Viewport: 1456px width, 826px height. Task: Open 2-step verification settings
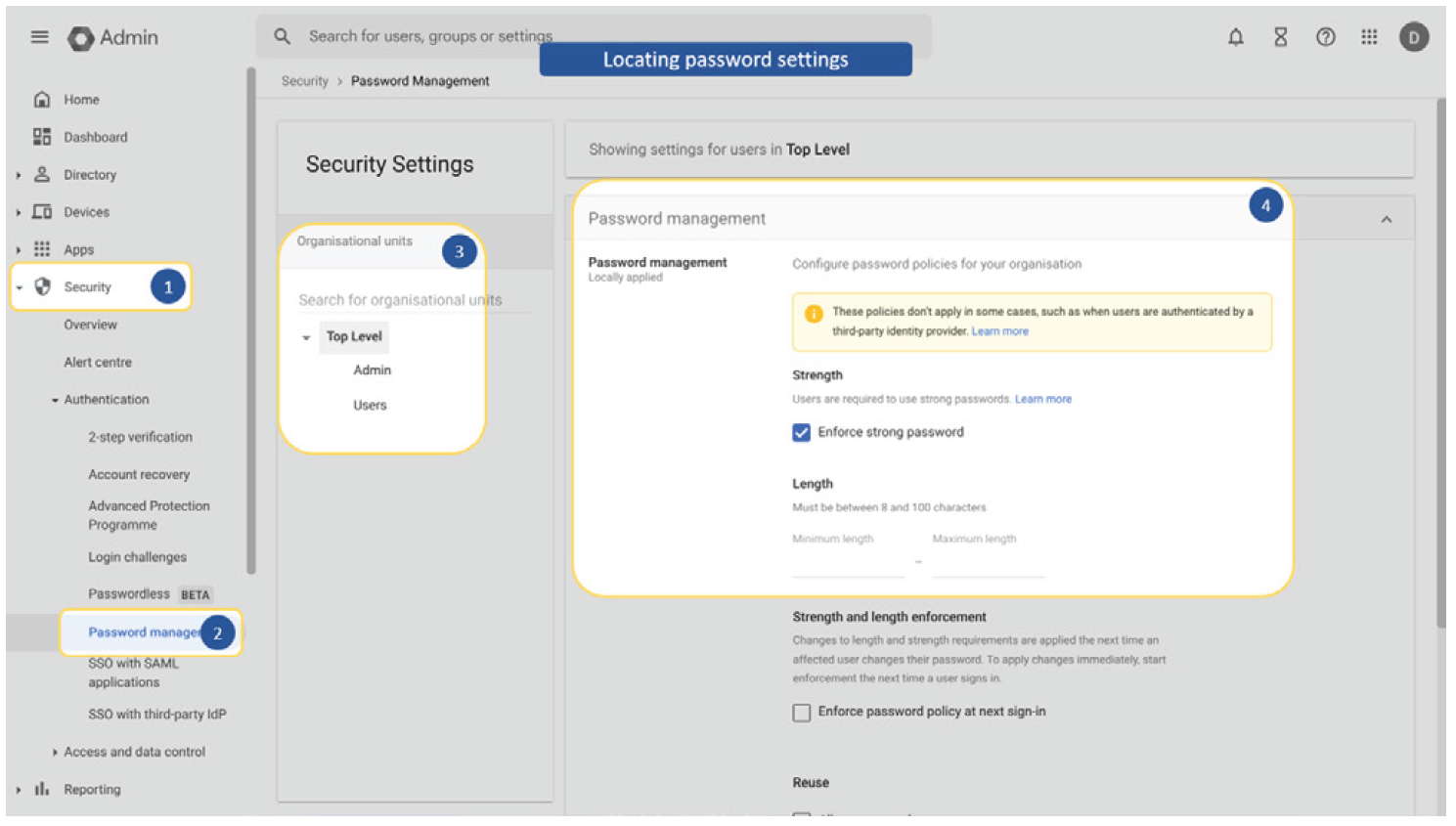tap(140, 437)
